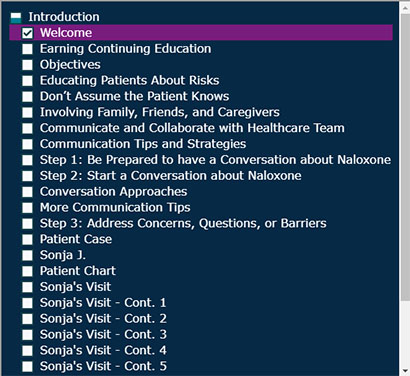Viewport: 410px width, 376px height.
Task: Open the Sonja J. item
Action: [x=63, y=255]
